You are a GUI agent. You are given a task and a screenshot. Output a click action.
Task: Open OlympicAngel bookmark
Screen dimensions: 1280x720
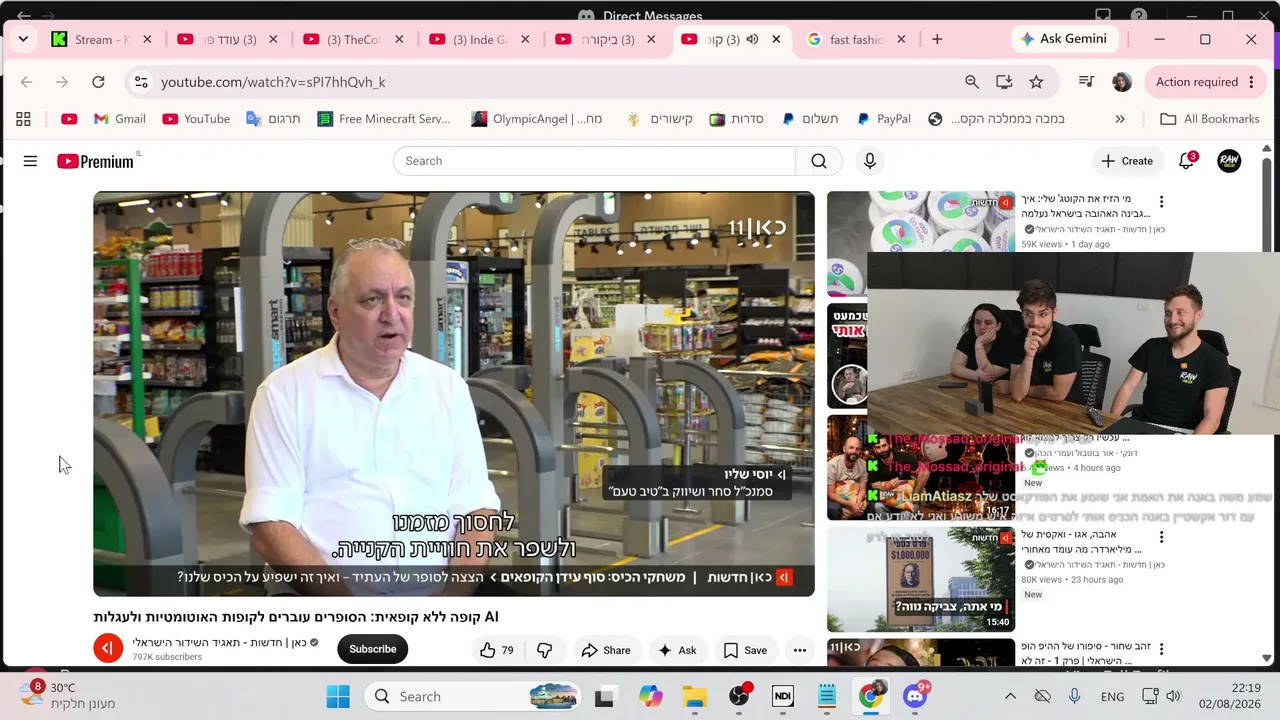538,119
